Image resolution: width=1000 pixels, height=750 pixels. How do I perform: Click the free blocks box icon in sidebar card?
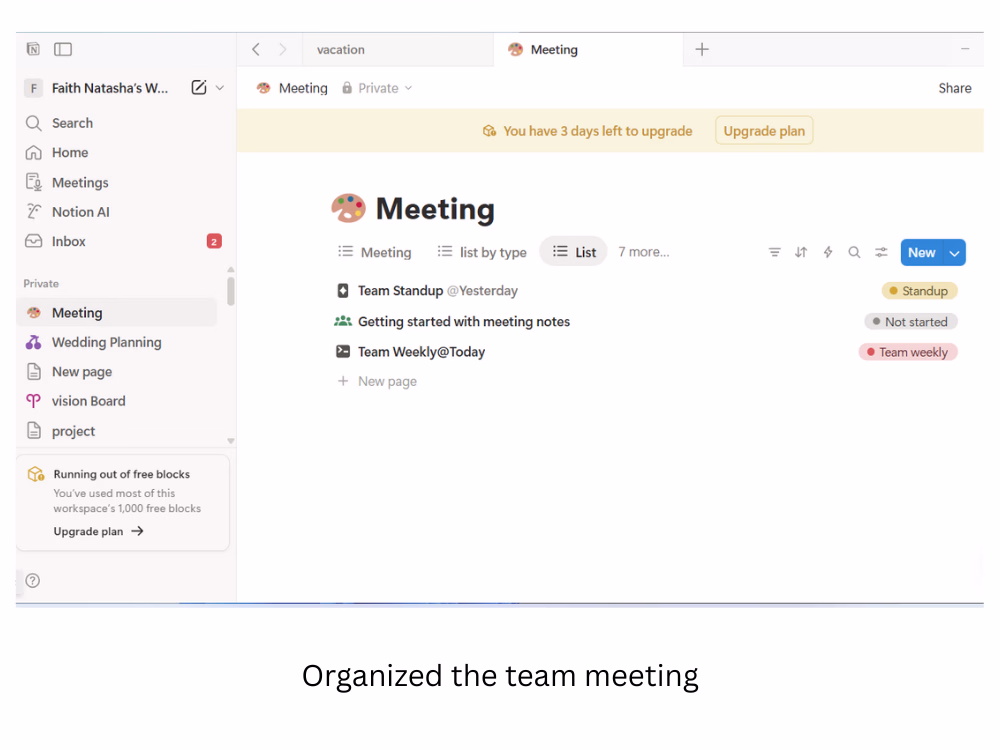[36, 474]
